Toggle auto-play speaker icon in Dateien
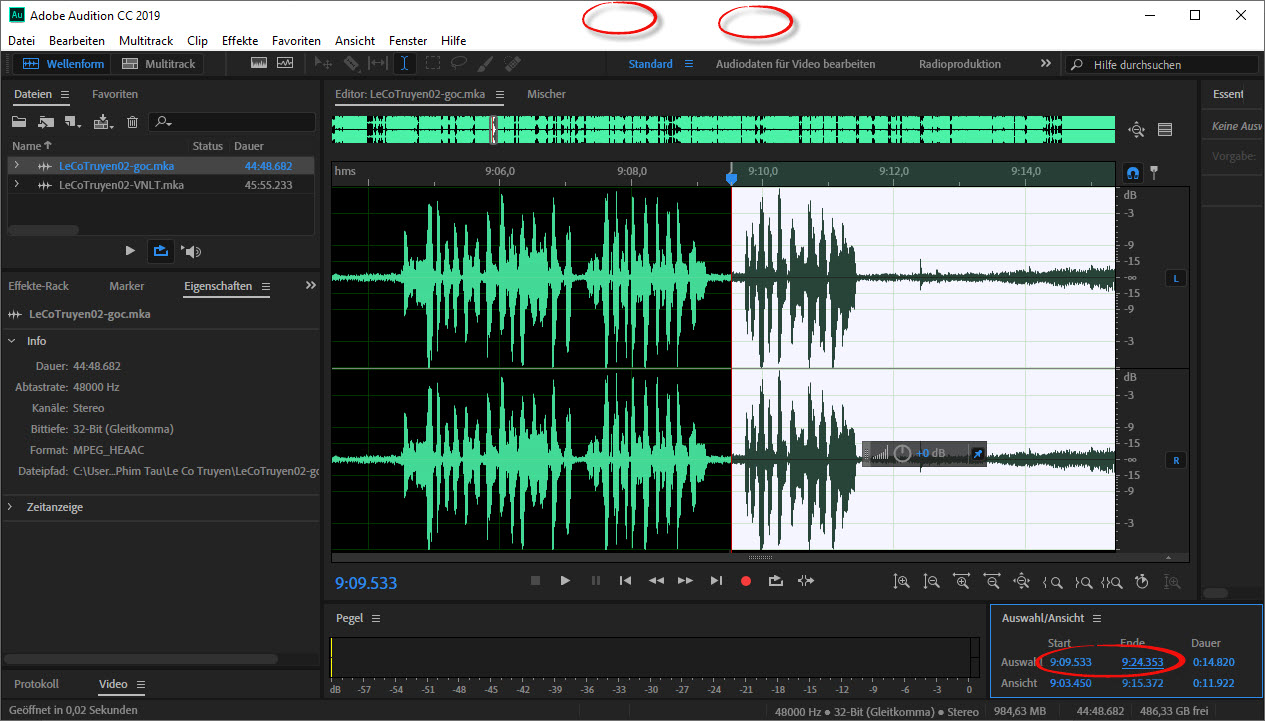The image size is (1265, 721). click(192, 250)
